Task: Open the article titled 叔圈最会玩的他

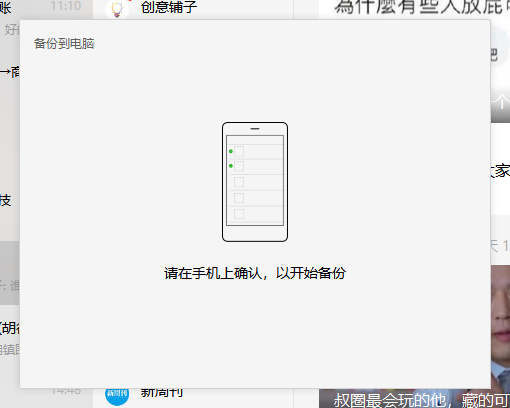Action: [422, 400]
